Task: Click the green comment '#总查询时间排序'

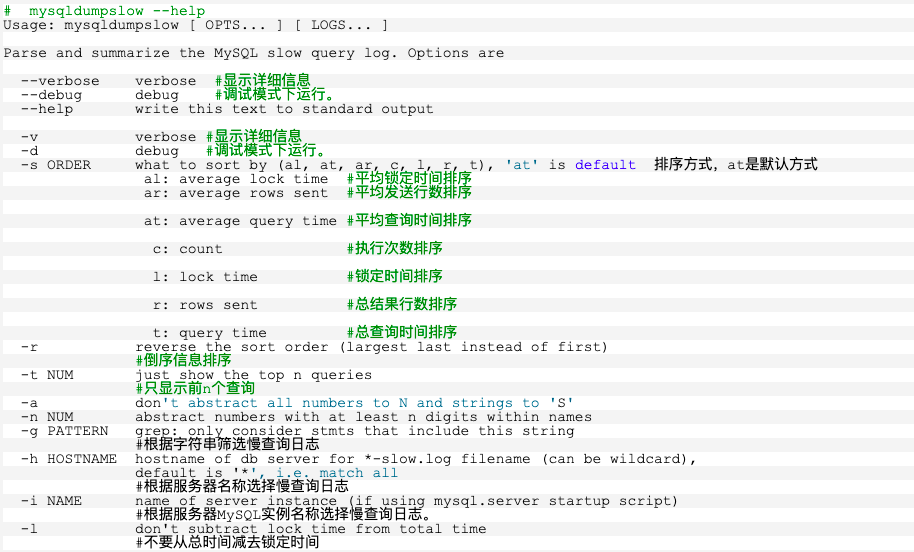Action: tap(402, 332)
